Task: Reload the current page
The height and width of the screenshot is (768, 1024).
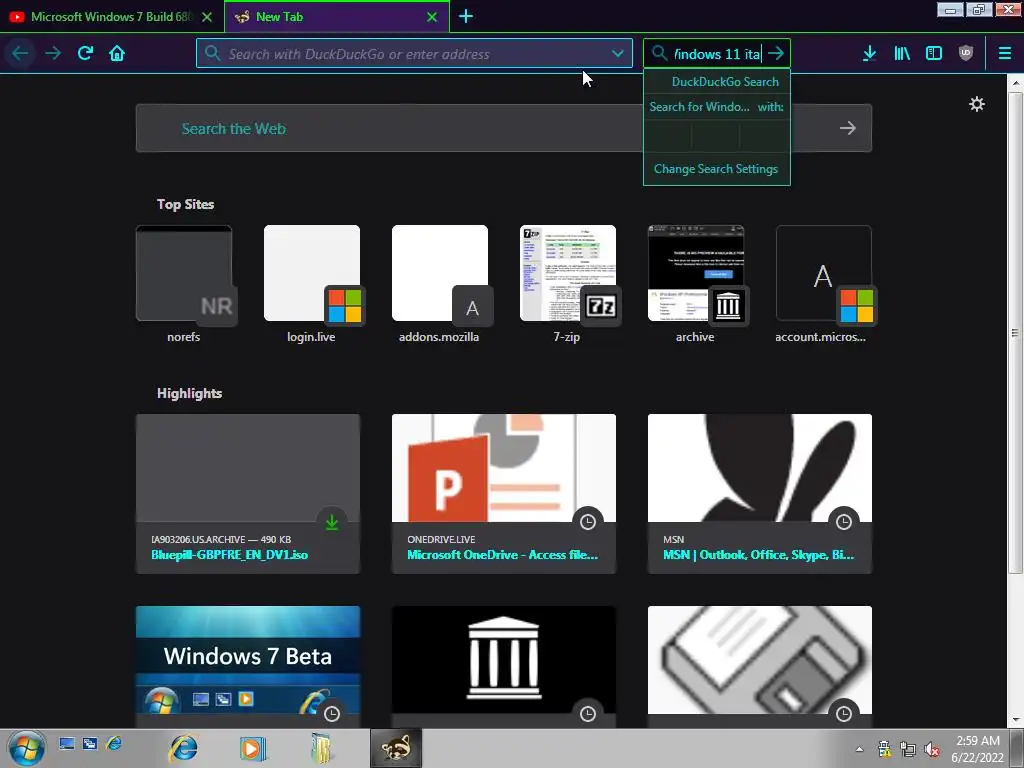Action: (85, 53)
